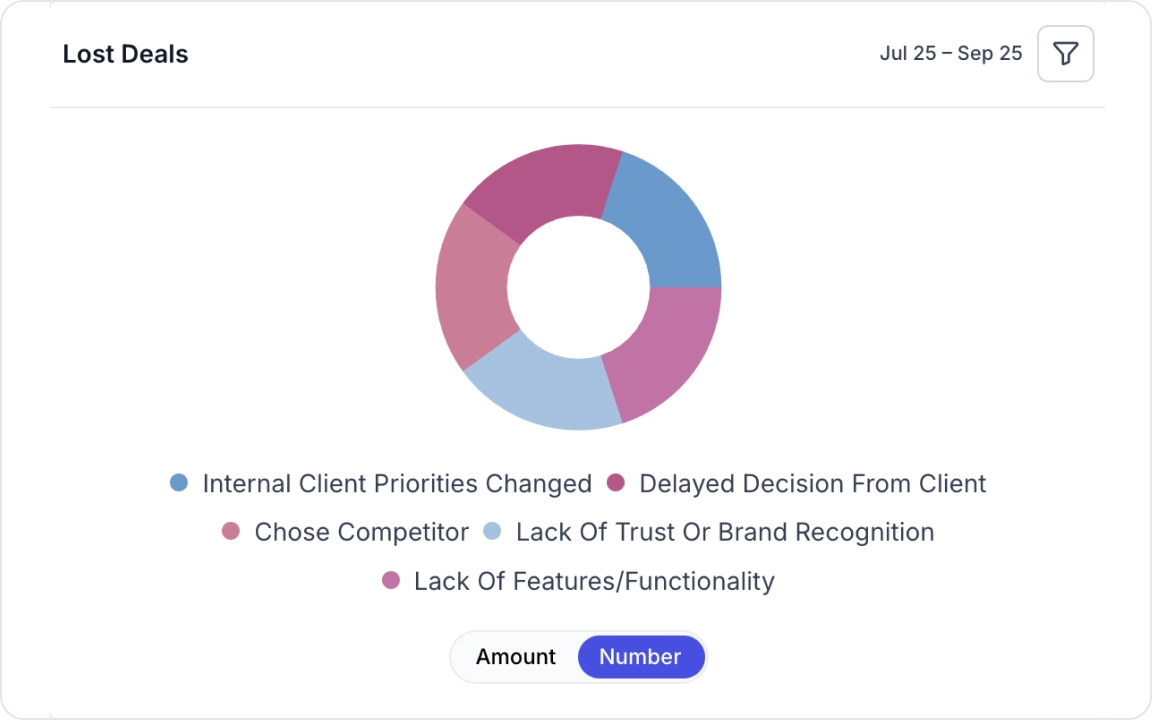Open the filter funnel icon
The width and height of the screenshot is (1152, 720).
[1065, 54]
